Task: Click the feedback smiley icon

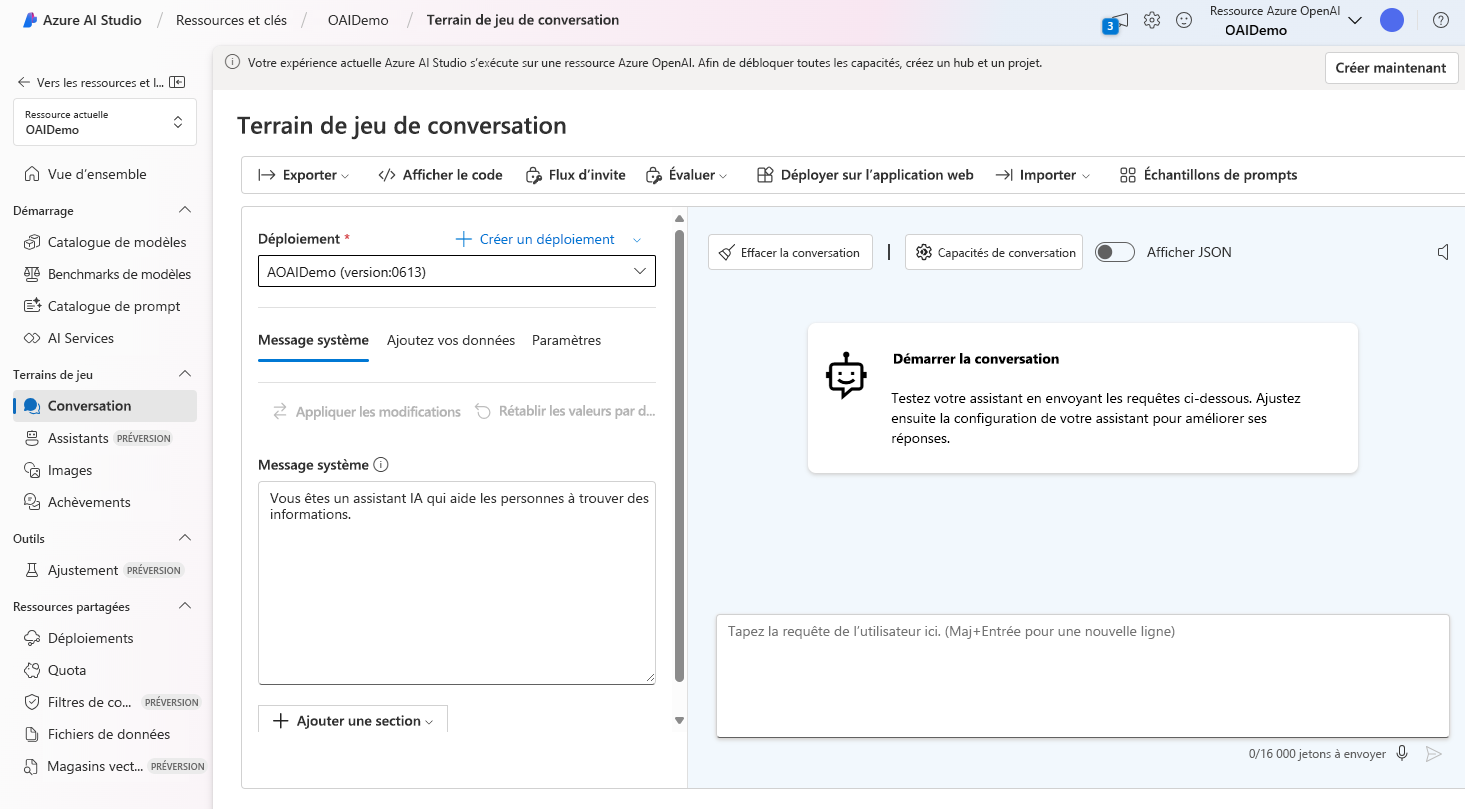Action: tap(1184, 20)
